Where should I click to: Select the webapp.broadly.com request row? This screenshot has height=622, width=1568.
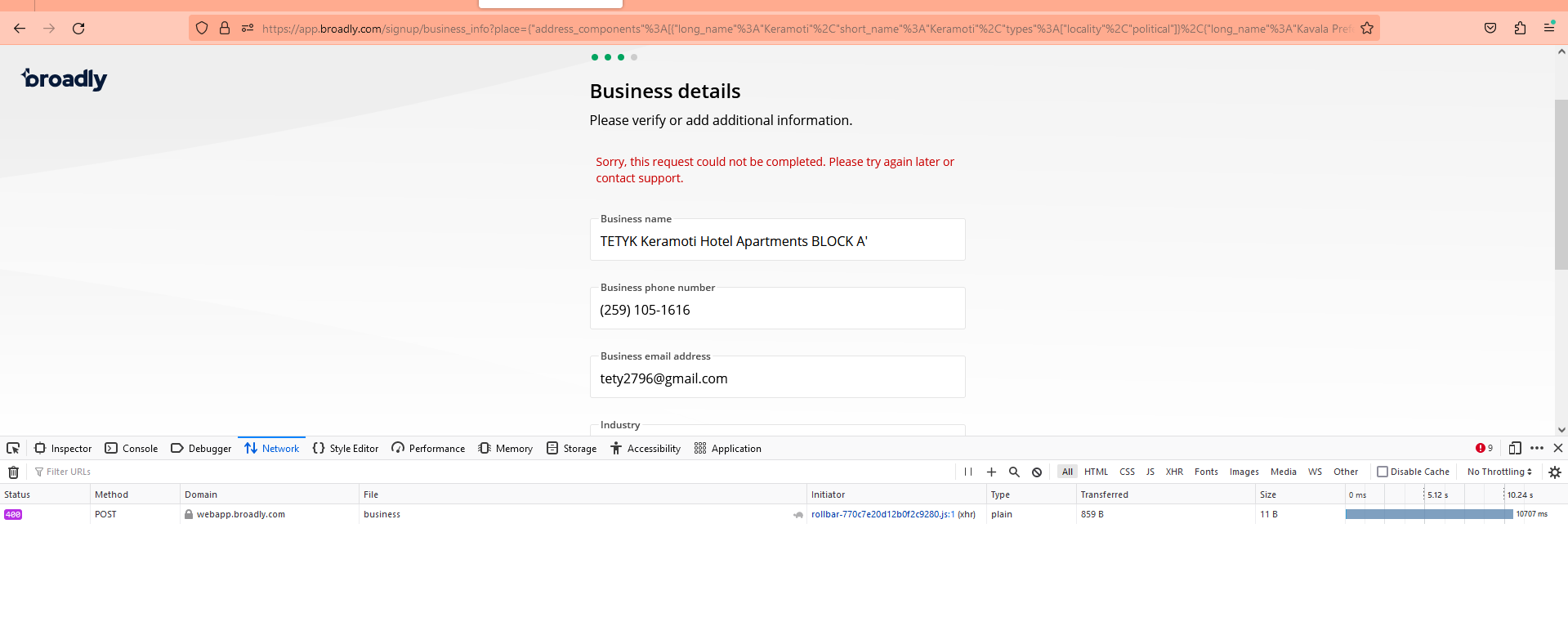point(784,514)
